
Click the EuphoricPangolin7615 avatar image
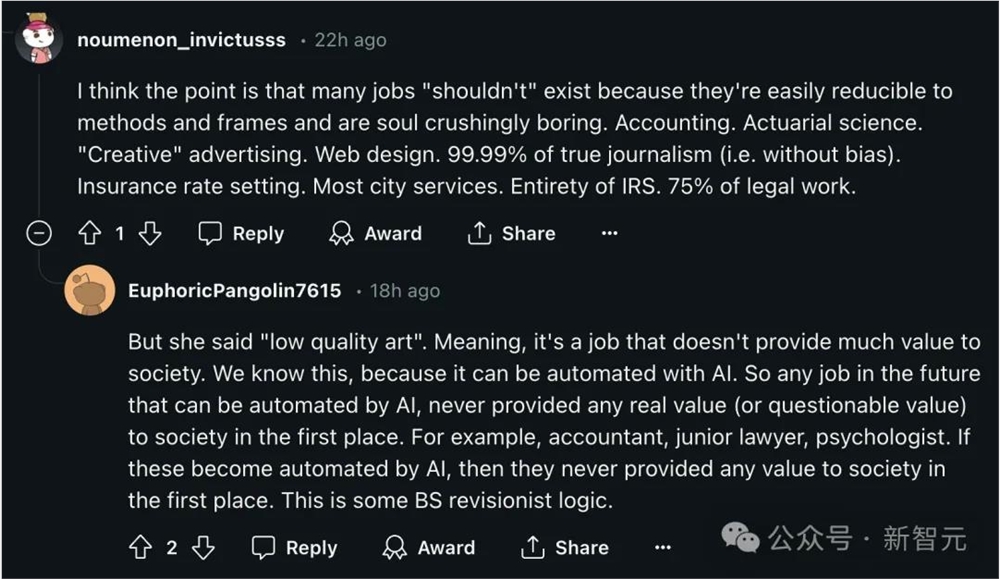pyautogui.click(x=89, y=291)
